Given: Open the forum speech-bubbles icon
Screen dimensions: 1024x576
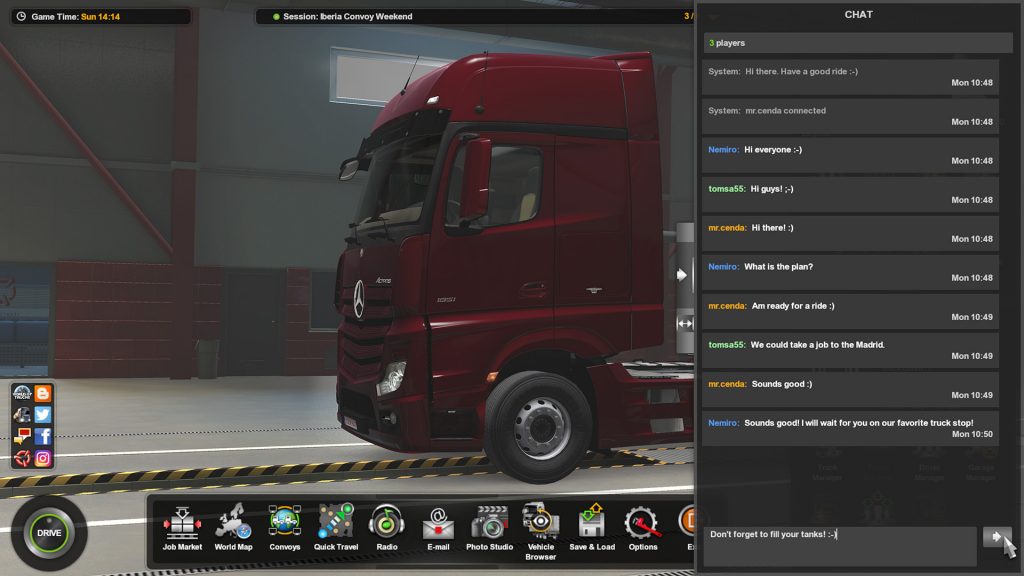Looking at the screenshot, I should (22, 436).
